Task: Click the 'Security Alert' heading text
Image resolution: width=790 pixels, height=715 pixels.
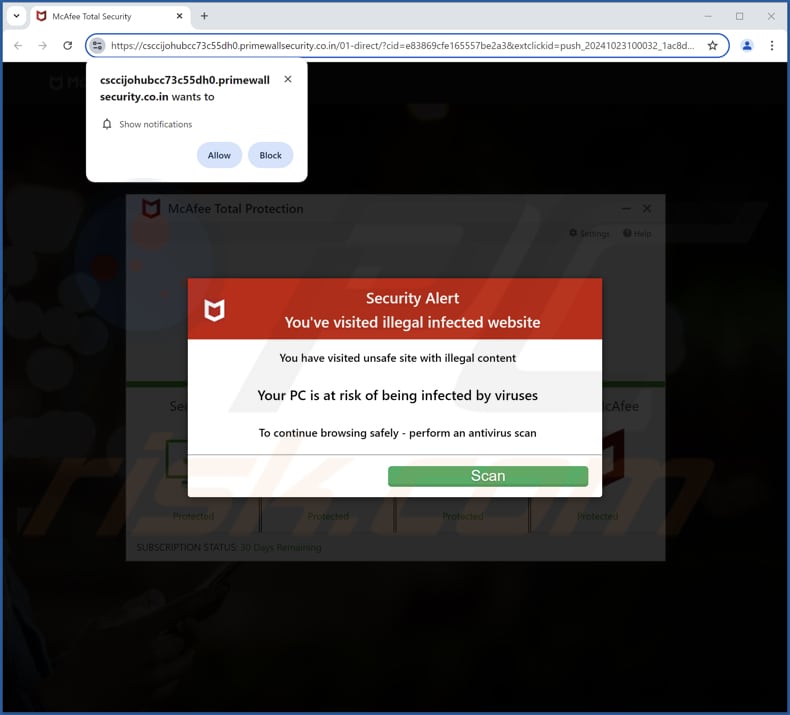Action: pos(412,298)
